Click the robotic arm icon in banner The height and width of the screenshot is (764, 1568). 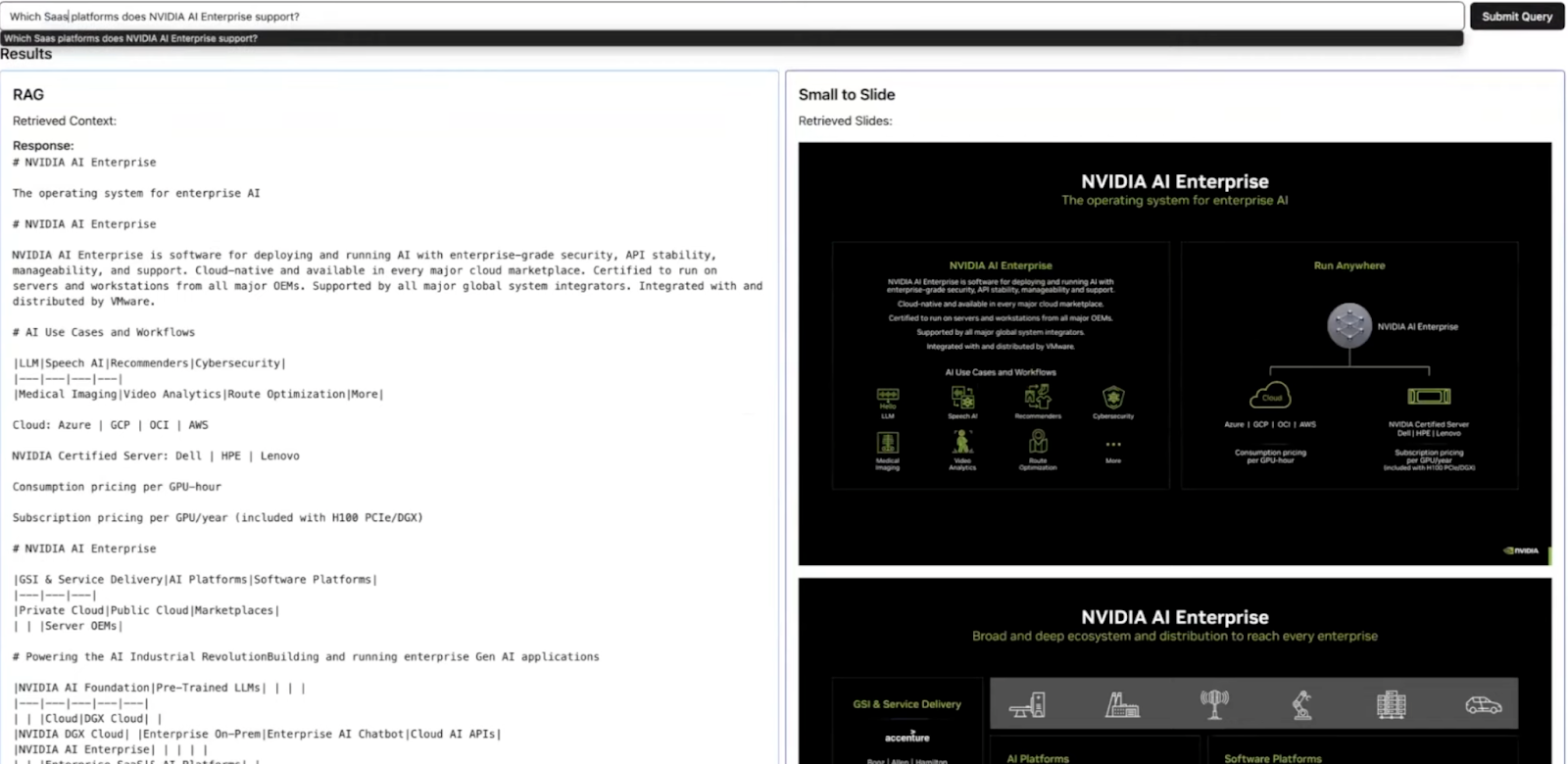(x=1301, y=704)
